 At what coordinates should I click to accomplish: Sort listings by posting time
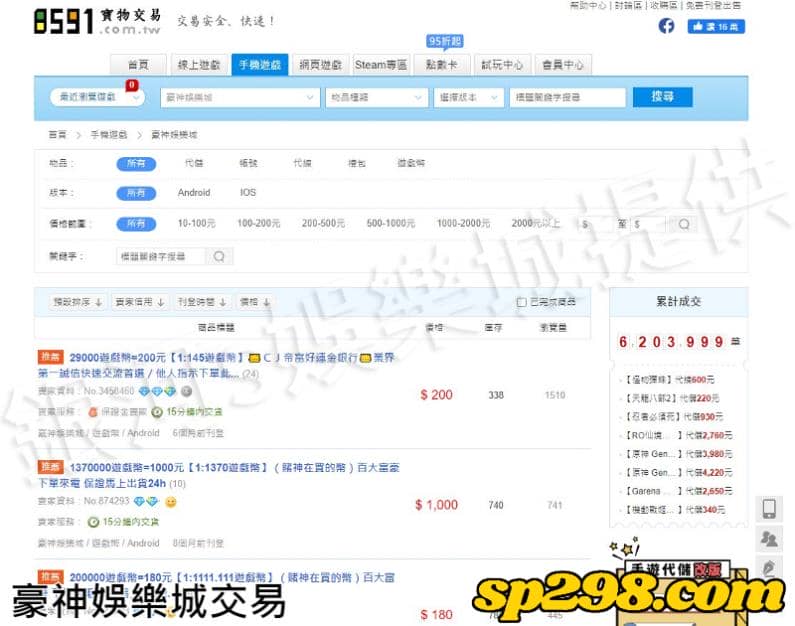coord(202,302)
